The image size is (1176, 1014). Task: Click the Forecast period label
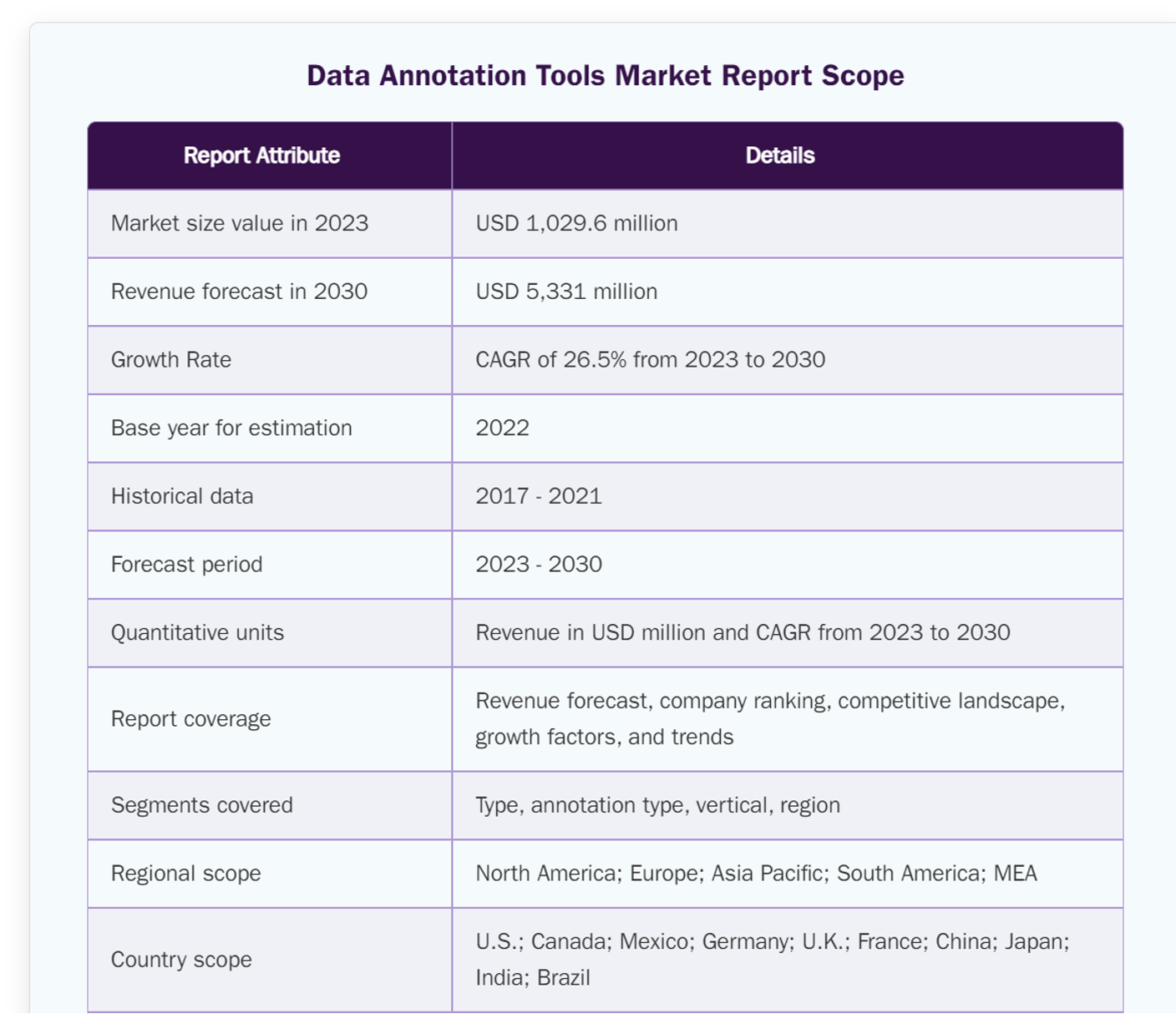coord(186,565)
